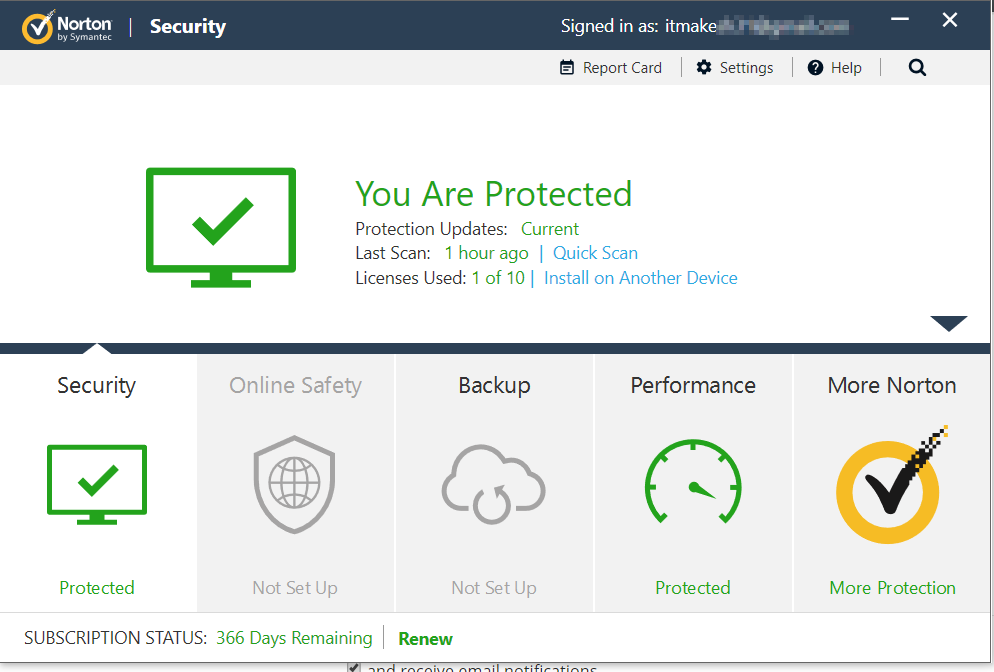This screenshot has height=672, width=994.
Task: Click Install on Another Device
Action: 640,277
